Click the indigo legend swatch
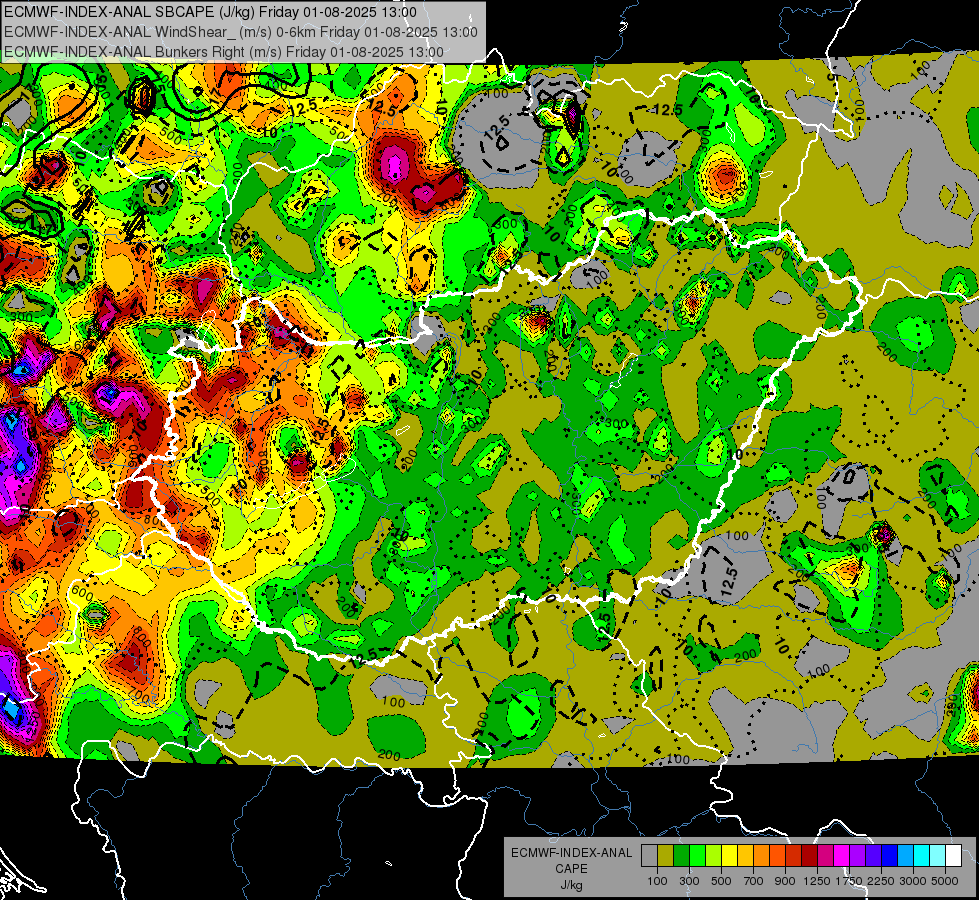The image size is (979, 900). (873, 856)
